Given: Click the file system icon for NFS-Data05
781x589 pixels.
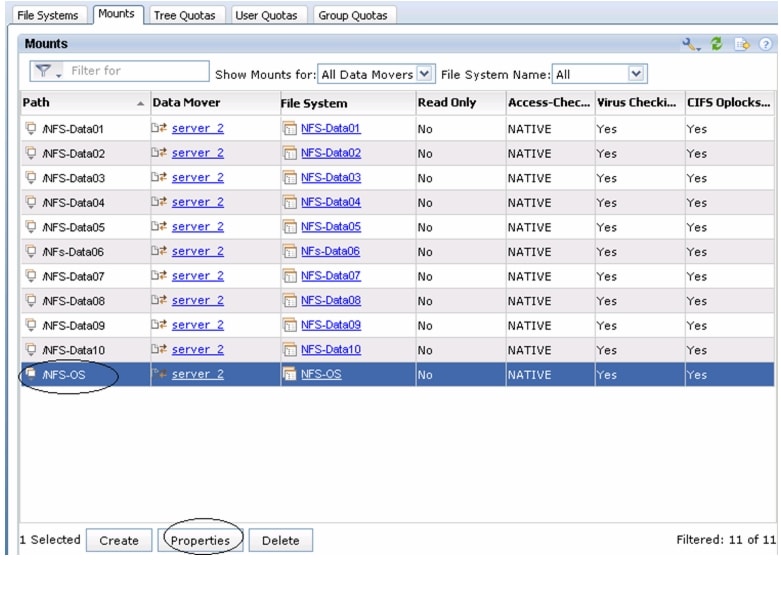Looking at the screenshot, I should point(290,227).
